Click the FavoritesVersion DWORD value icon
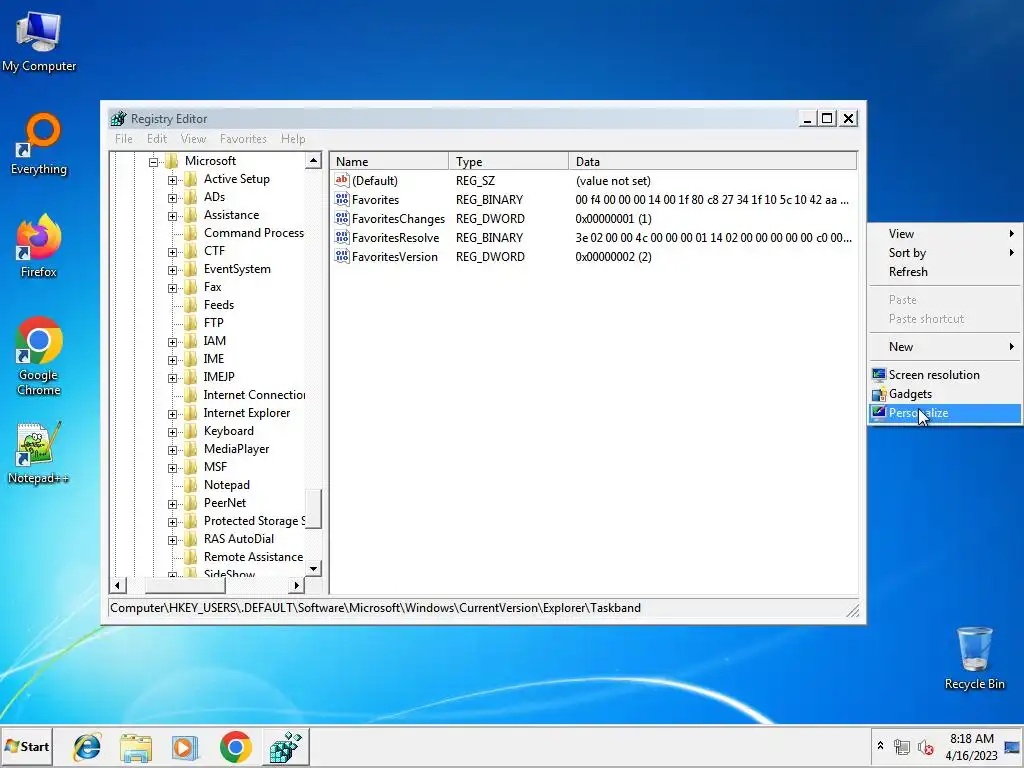The height and width of the screenshot is (768, 1024). coord(342,256)
